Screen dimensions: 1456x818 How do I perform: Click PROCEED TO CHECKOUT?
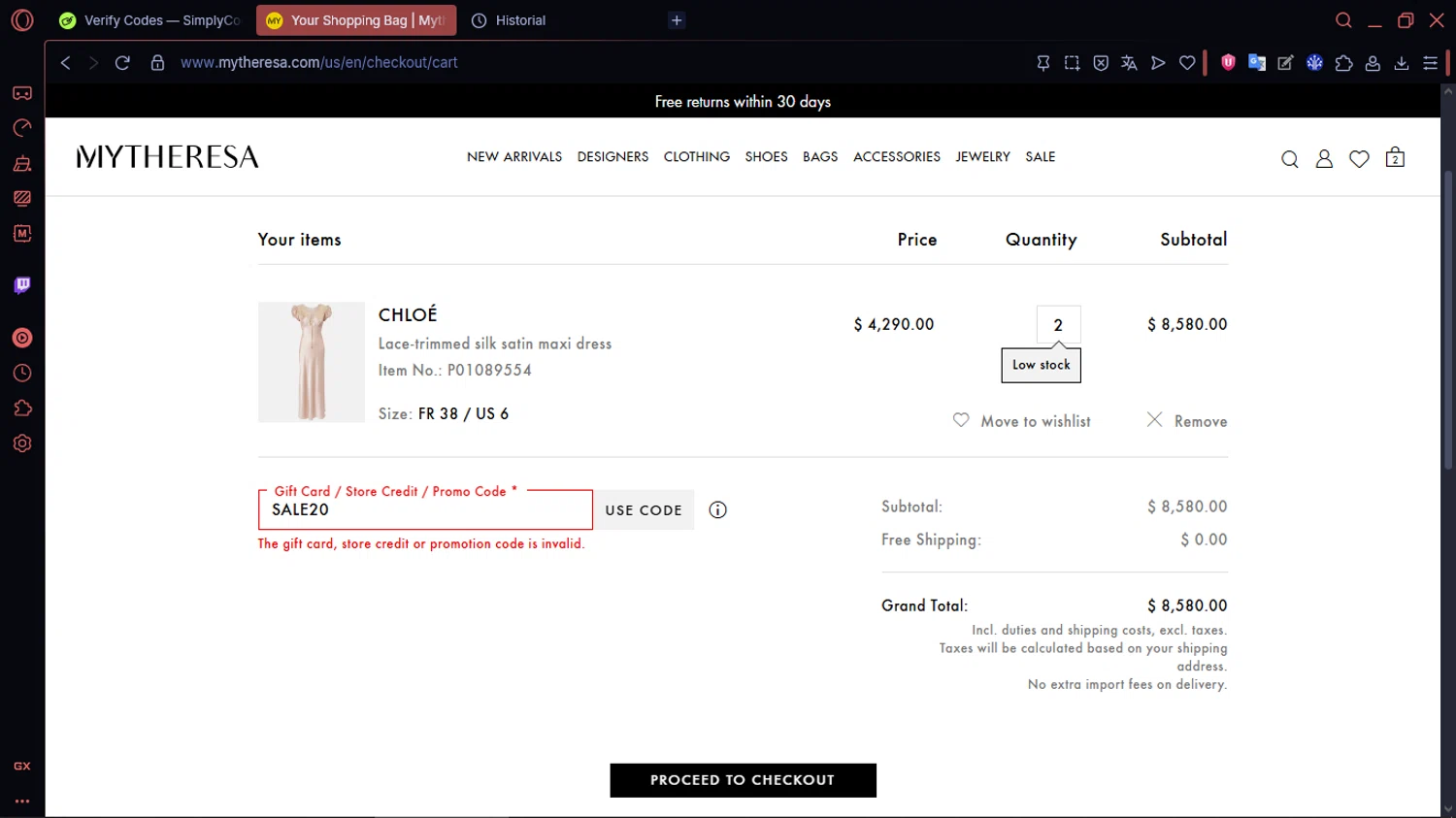[743, 780]
